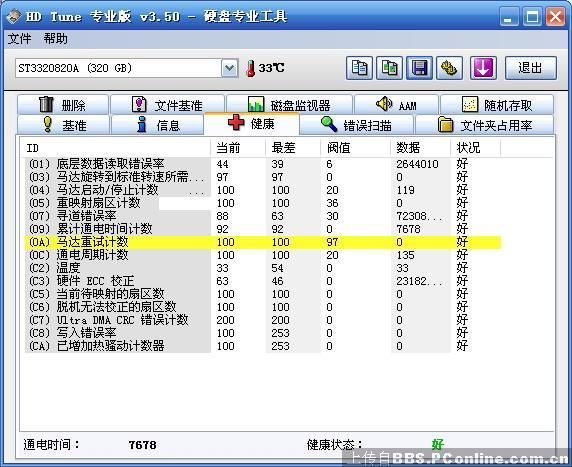Open the 帮助 menu
Screen dimensions: 572x467
point(55,39)
